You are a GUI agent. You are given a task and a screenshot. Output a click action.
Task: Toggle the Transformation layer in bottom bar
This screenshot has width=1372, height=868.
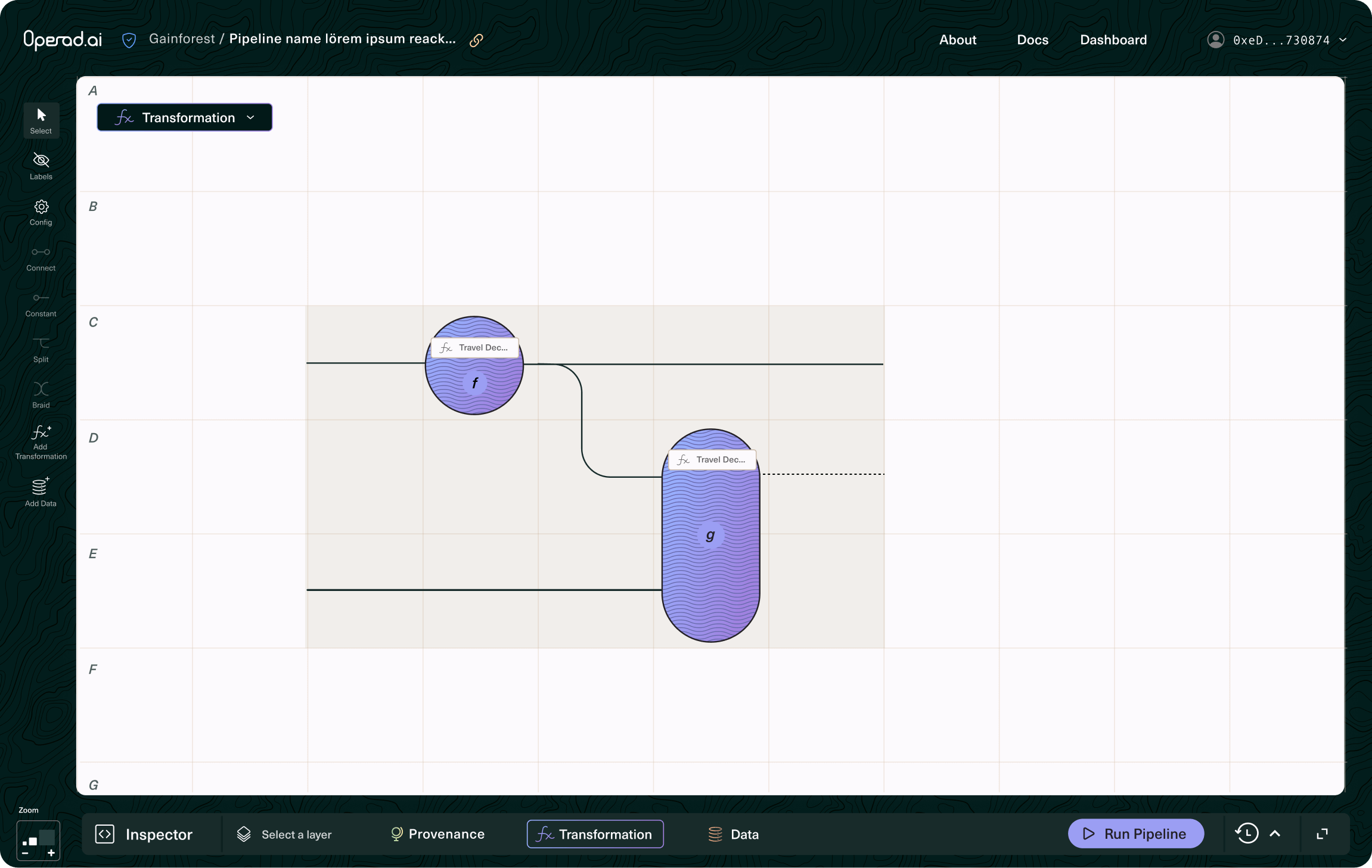tap(595, 834)
